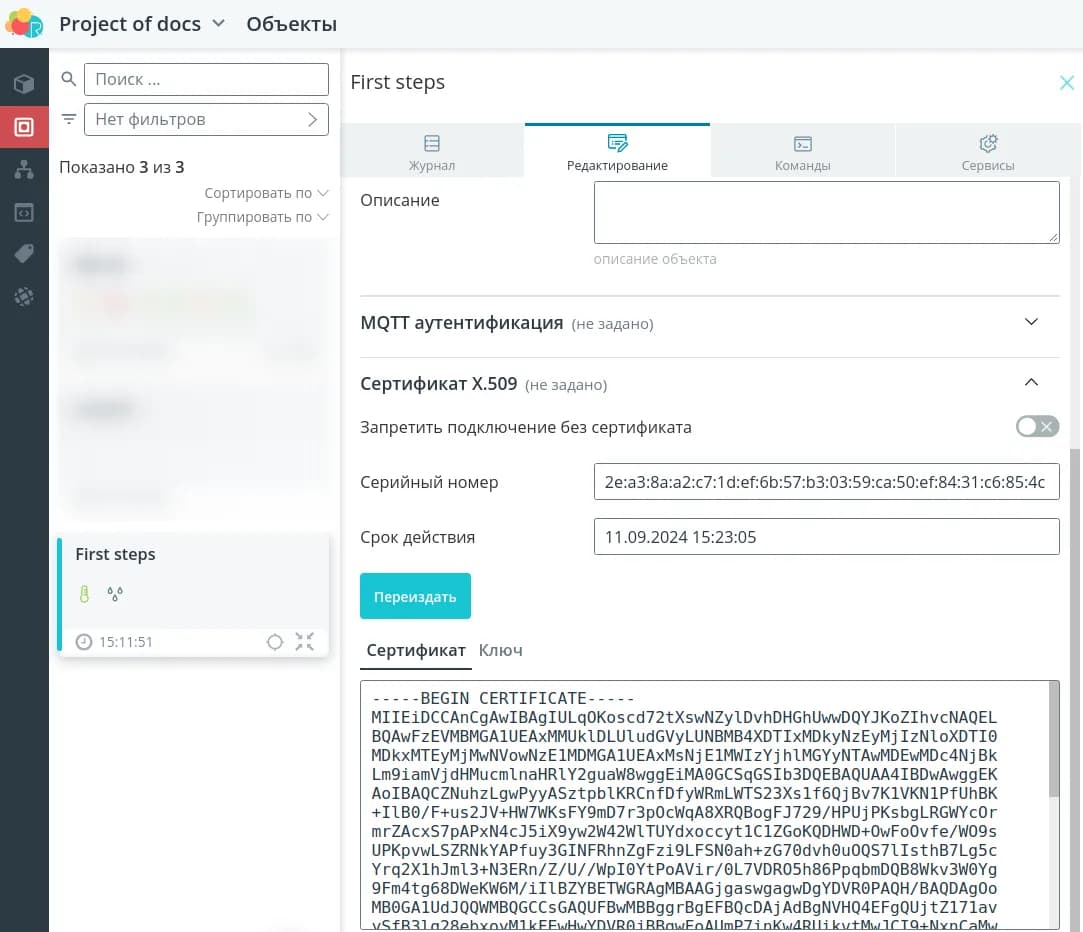Open the tag icon in the sidebar
Image resolution: width=1083 pixels, height=932 pixels.
[x=24, y=254]
